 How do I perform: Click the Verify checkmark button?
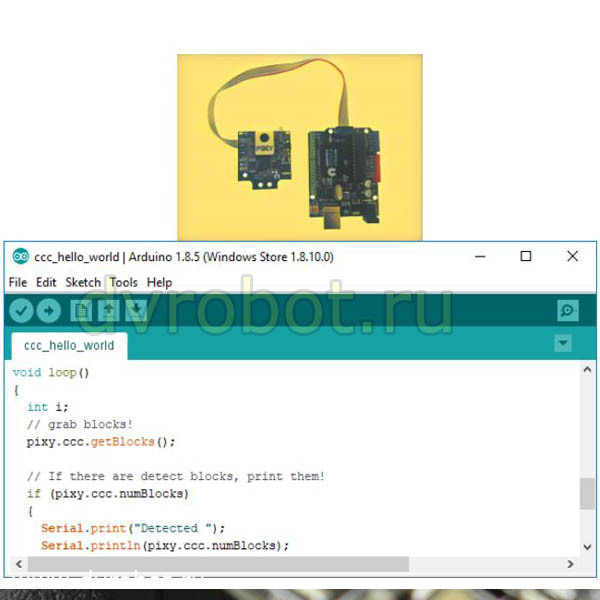click(21, 310)
